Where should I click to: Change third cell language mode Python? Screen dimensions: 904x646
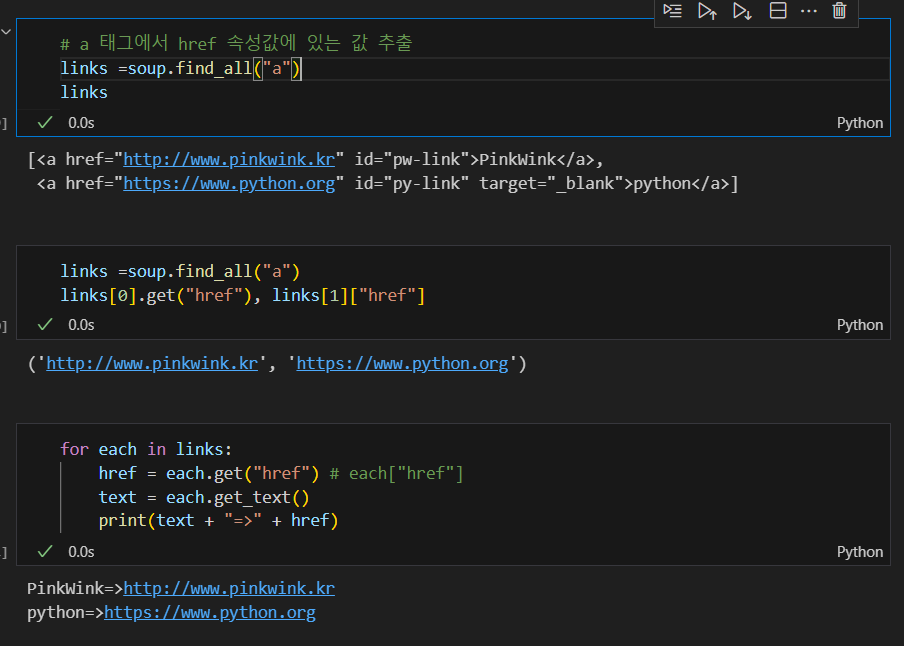pos(860,552)
